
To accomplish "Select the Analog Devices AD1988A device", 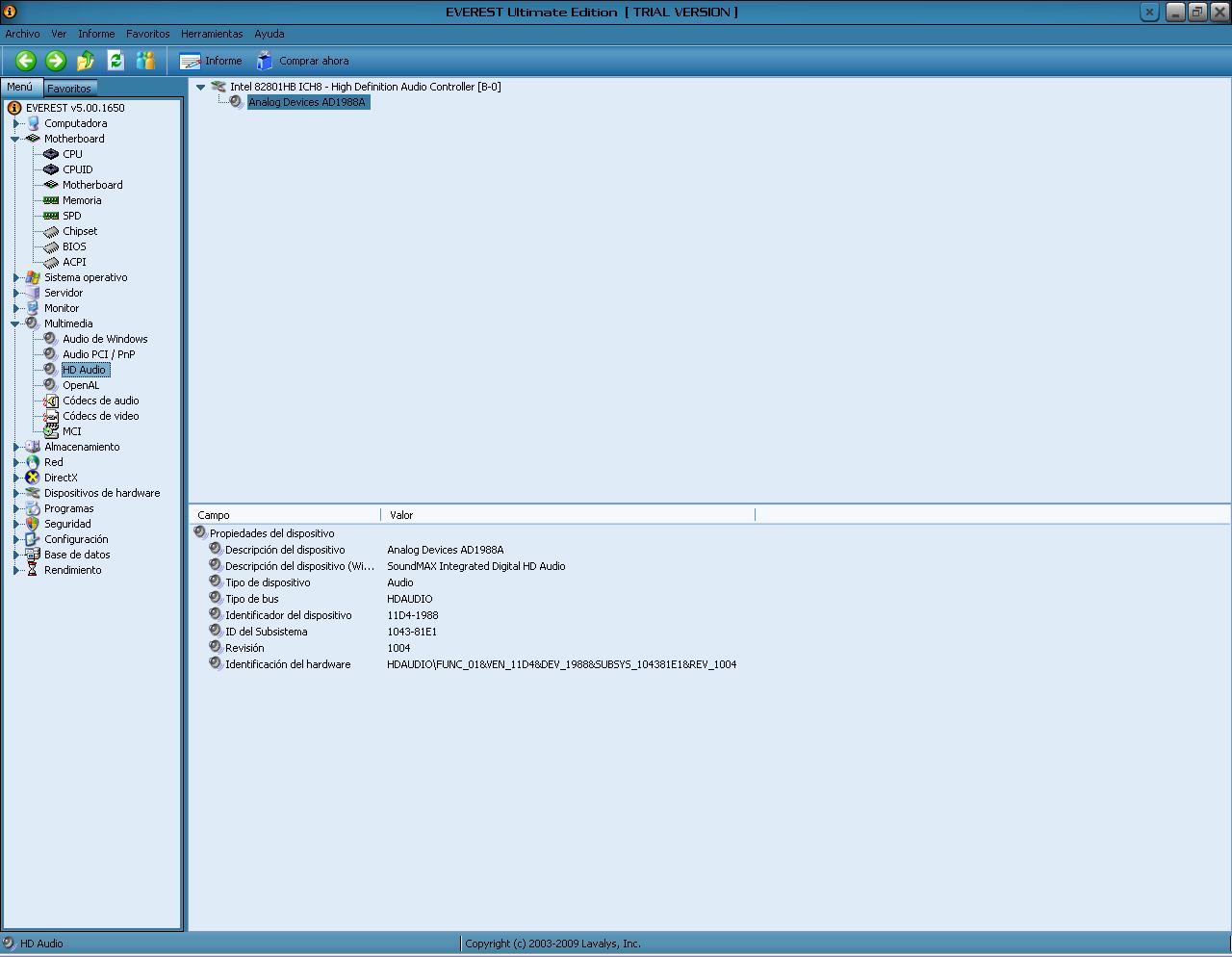I will (x=308, y=102).
